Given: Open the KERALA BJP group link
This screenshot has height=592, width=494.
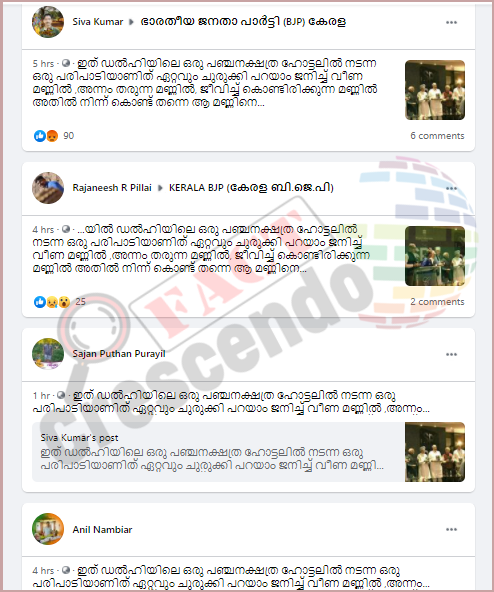Looking at the screenshot, I should (251, 188).
